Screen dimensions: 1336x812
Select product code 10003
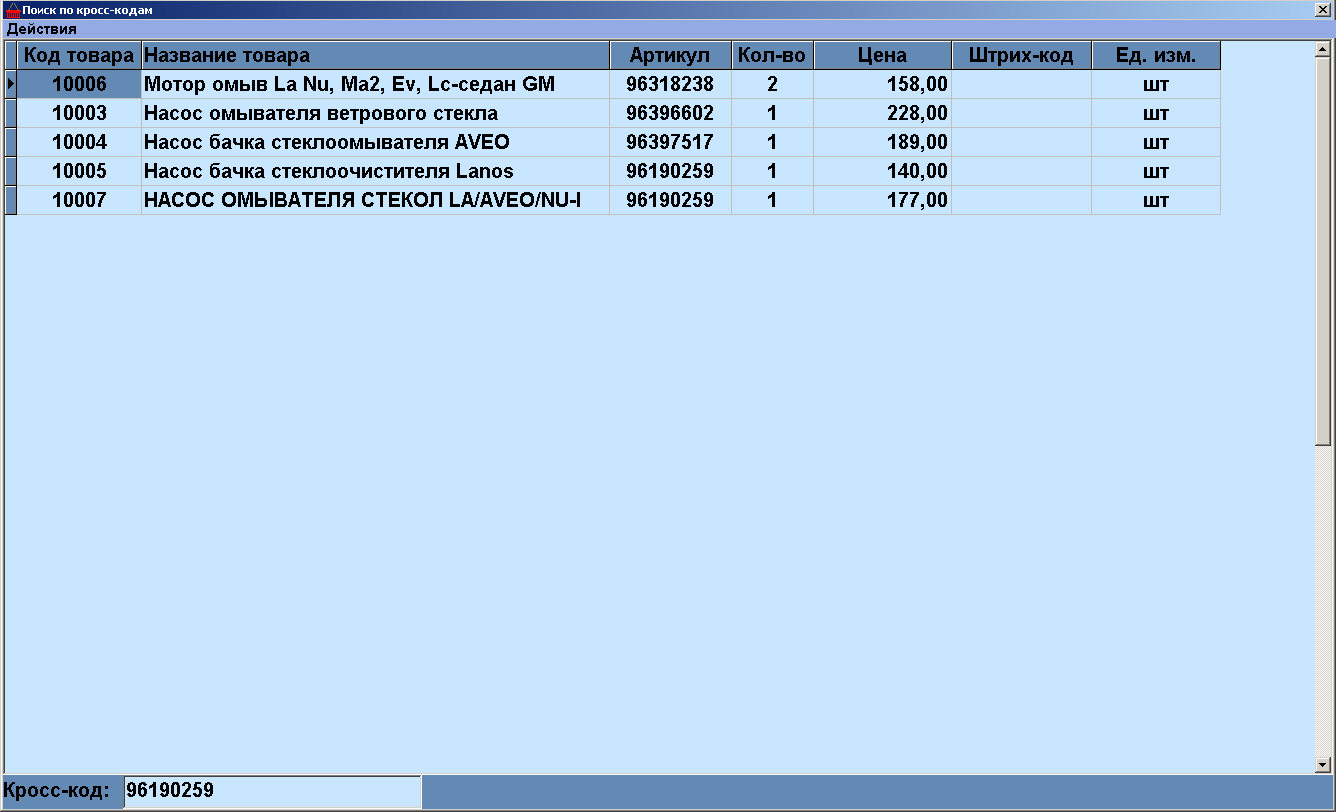click(79, 114)
